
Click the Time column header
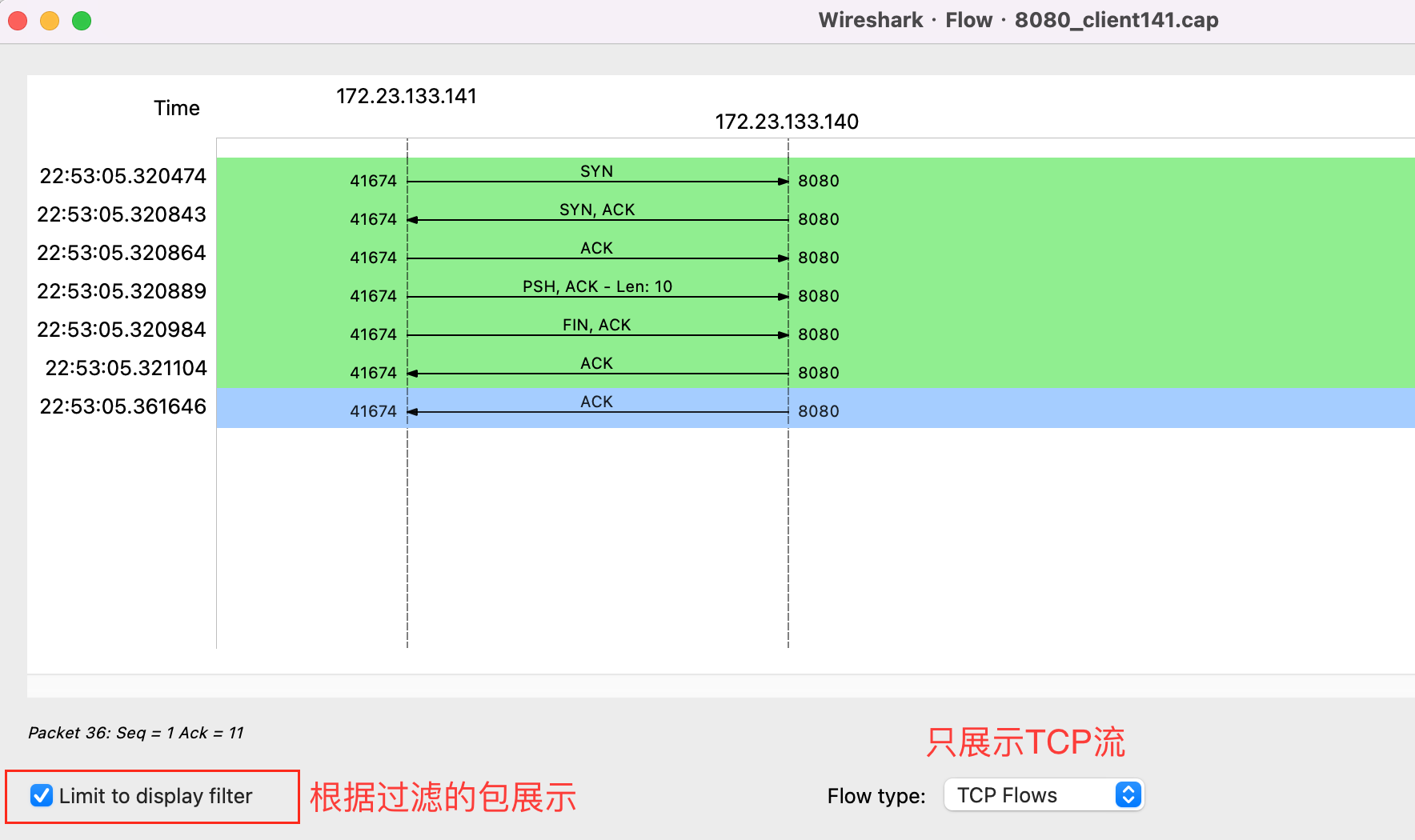(x=177, y=108)
